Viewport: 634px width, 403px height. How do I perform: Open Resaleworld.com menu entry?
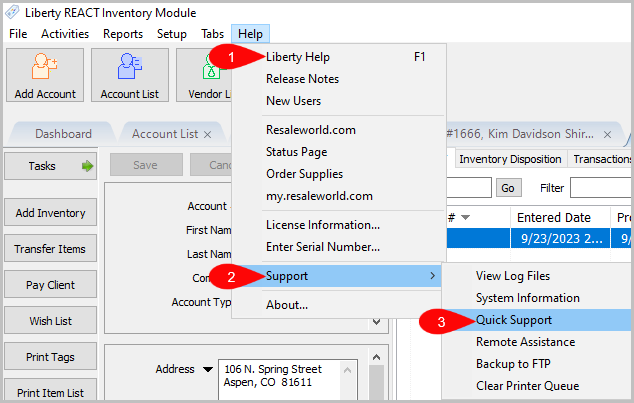pyautogui.click(x=339, y=130)
